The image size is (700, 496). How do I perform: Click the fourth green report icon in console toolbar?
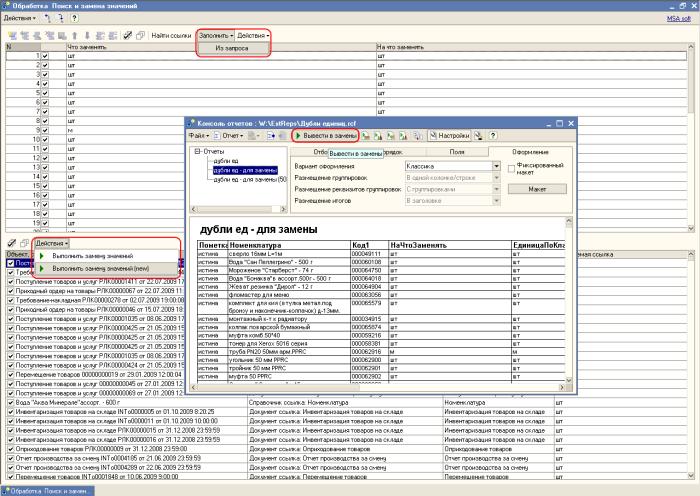[x=404, y=135]
